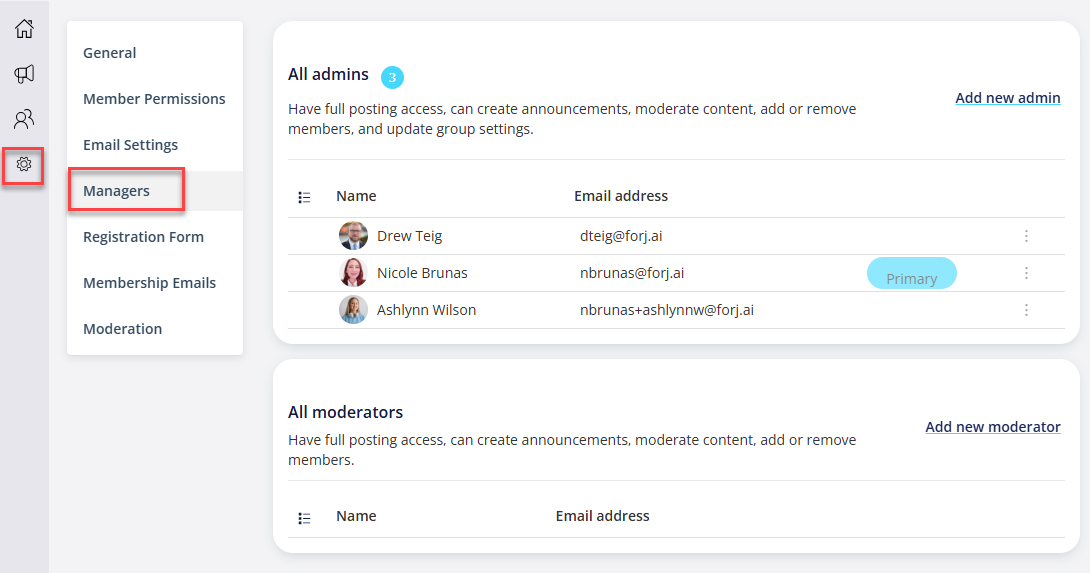Viewport: 1090px width, 573px height.
Task: Click Drew Teig's profile photo
Action: [353, 236]
